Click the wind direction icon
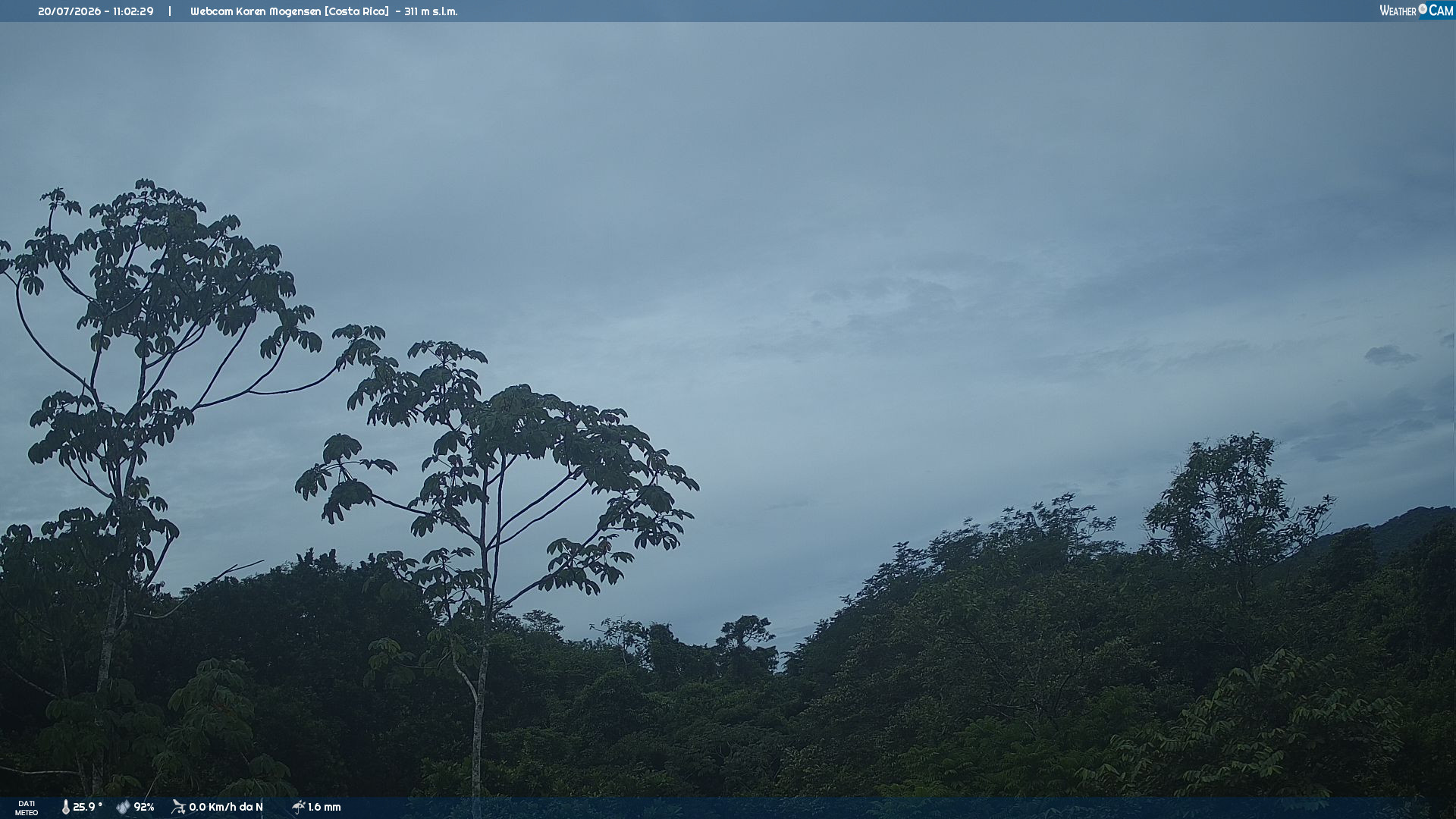The width and height of the screenshot is (1456, 819). 178,808
